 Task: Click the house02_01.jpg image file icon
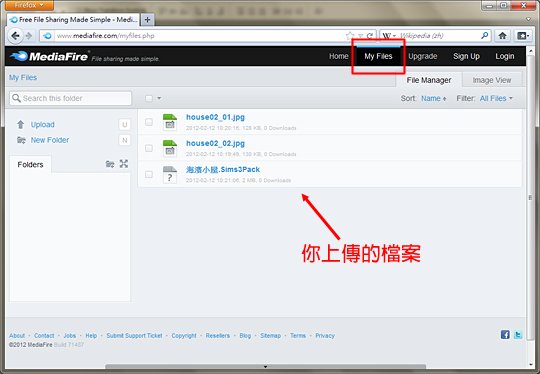click(x=170, y=122)
